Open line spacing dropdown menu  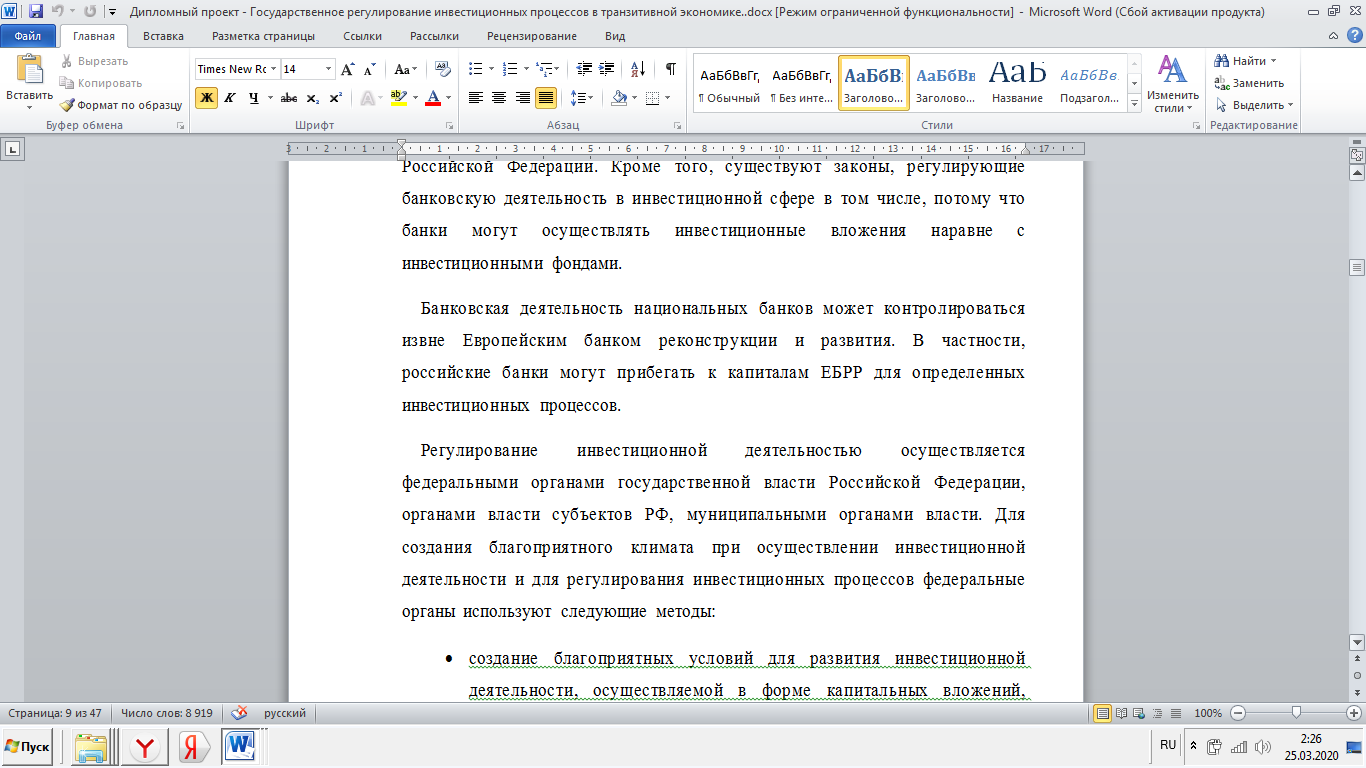pos(580,98)
